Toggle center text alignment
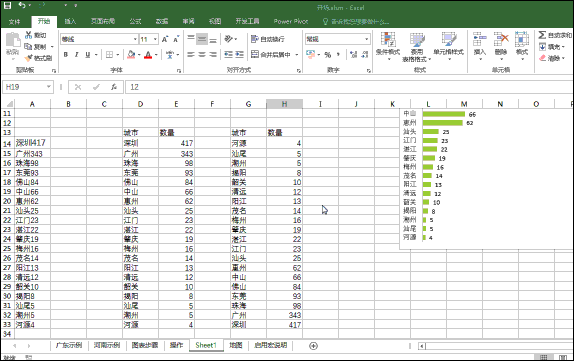The image size is (574, 361). (202, 55)
